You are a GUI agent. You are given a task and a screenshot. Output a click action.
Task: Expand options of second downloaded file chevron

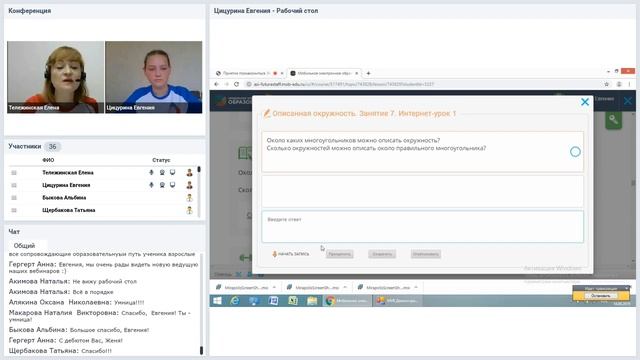pos(345,287)
